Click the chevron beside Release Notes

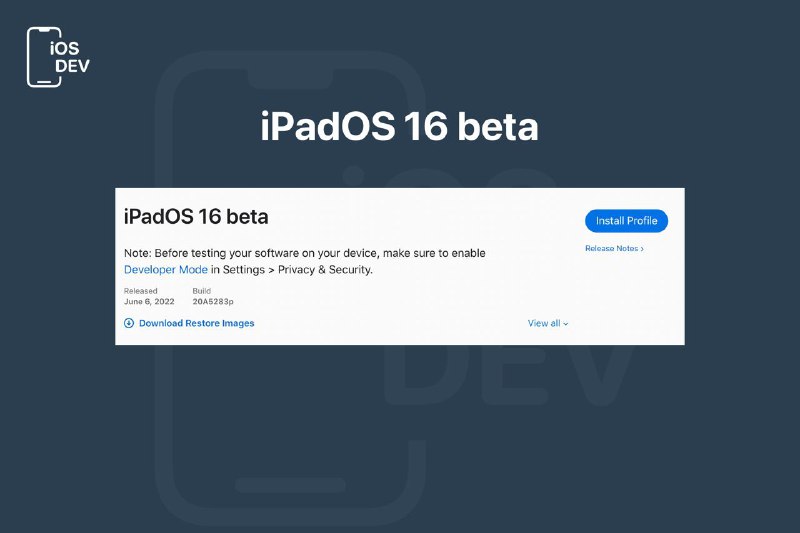pos(642,249)
